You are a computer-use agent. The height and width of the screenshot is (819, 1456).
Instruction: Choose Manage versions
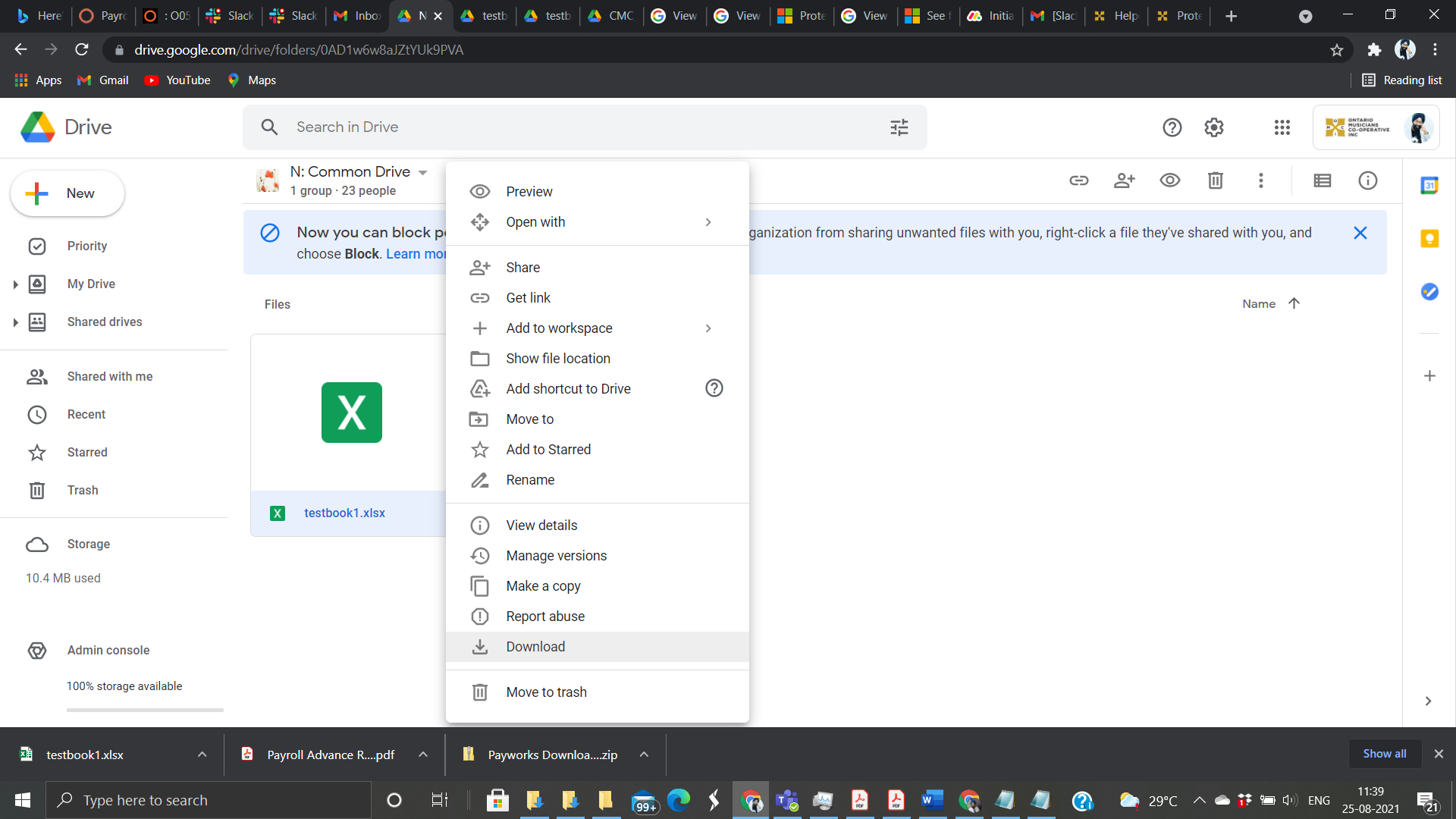pyautogui.click(x=598, y=556)
